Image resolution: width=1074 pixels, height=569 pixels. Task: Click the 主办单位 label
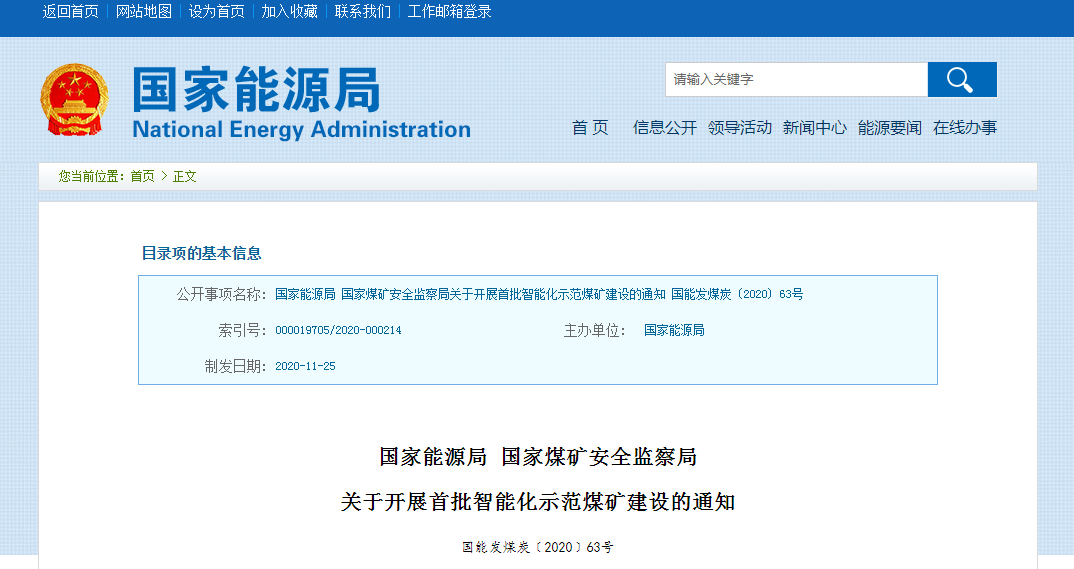pos(595,330)
